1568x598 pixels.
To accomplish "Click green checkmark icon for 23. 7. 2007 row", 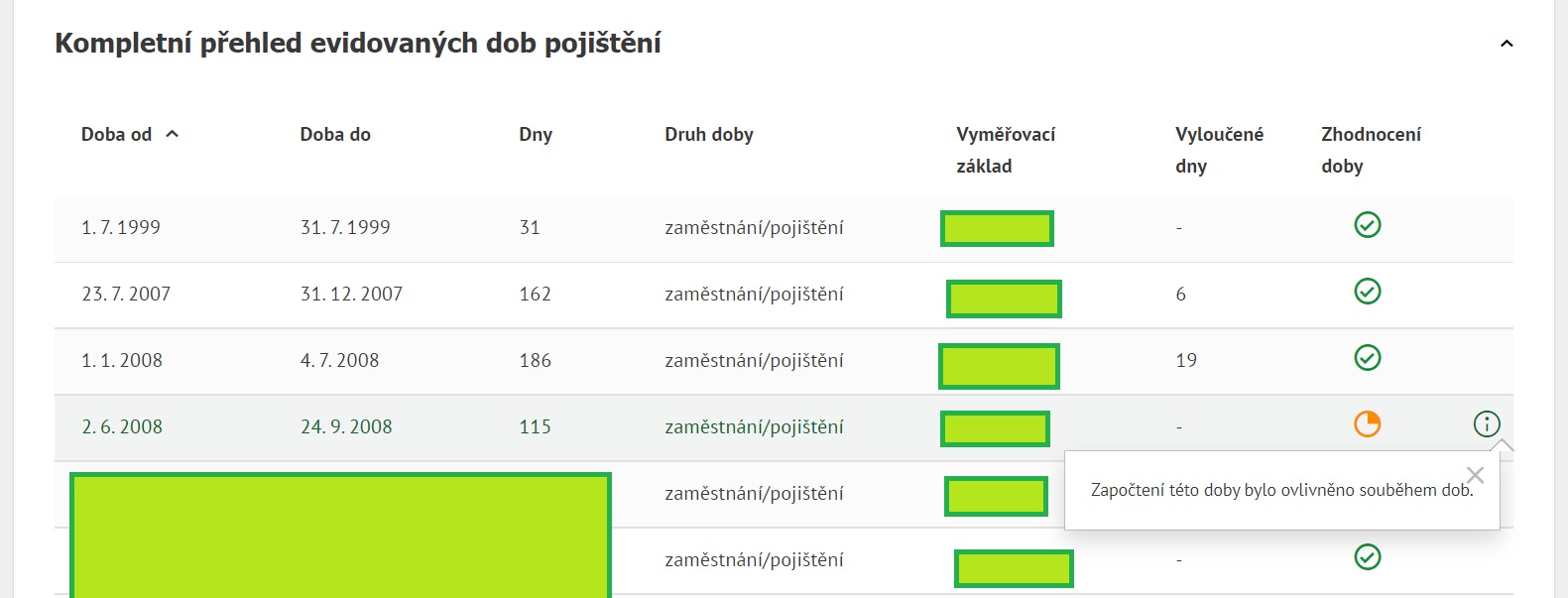I will [1368, 292].
